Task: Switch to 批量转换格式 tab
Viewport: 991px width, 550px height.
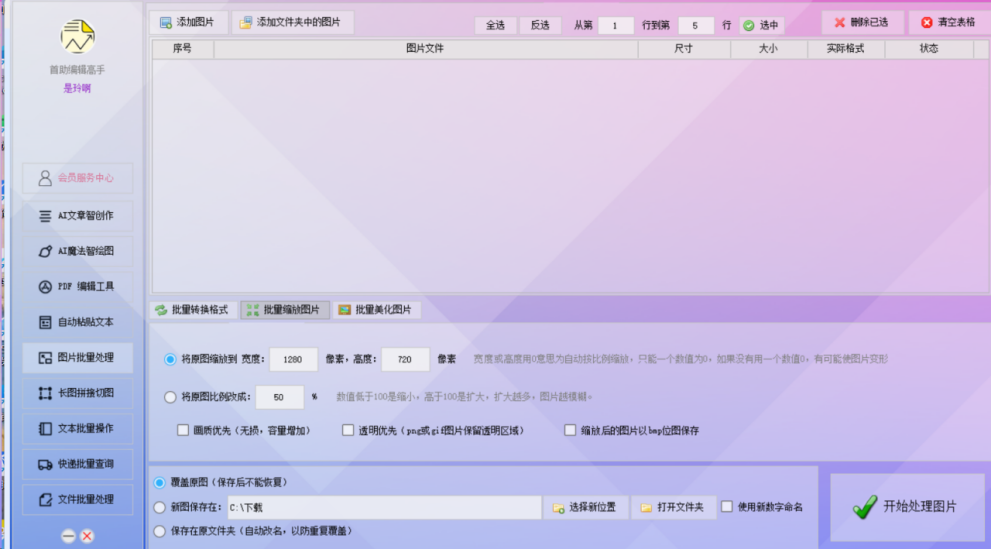Action: click(x=193, y=310)
